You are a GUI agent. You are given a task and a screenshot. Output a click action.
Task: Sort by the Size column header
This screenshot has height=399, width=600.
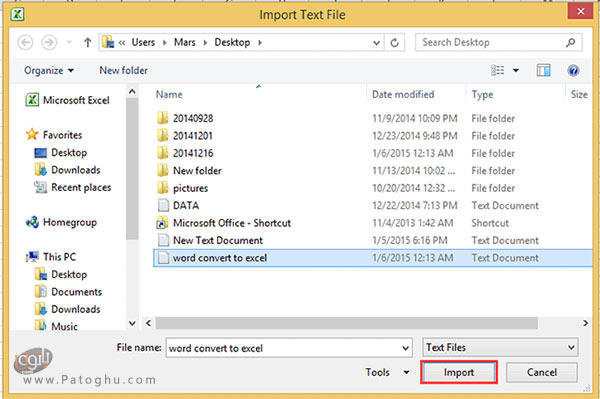coord(579,94)
